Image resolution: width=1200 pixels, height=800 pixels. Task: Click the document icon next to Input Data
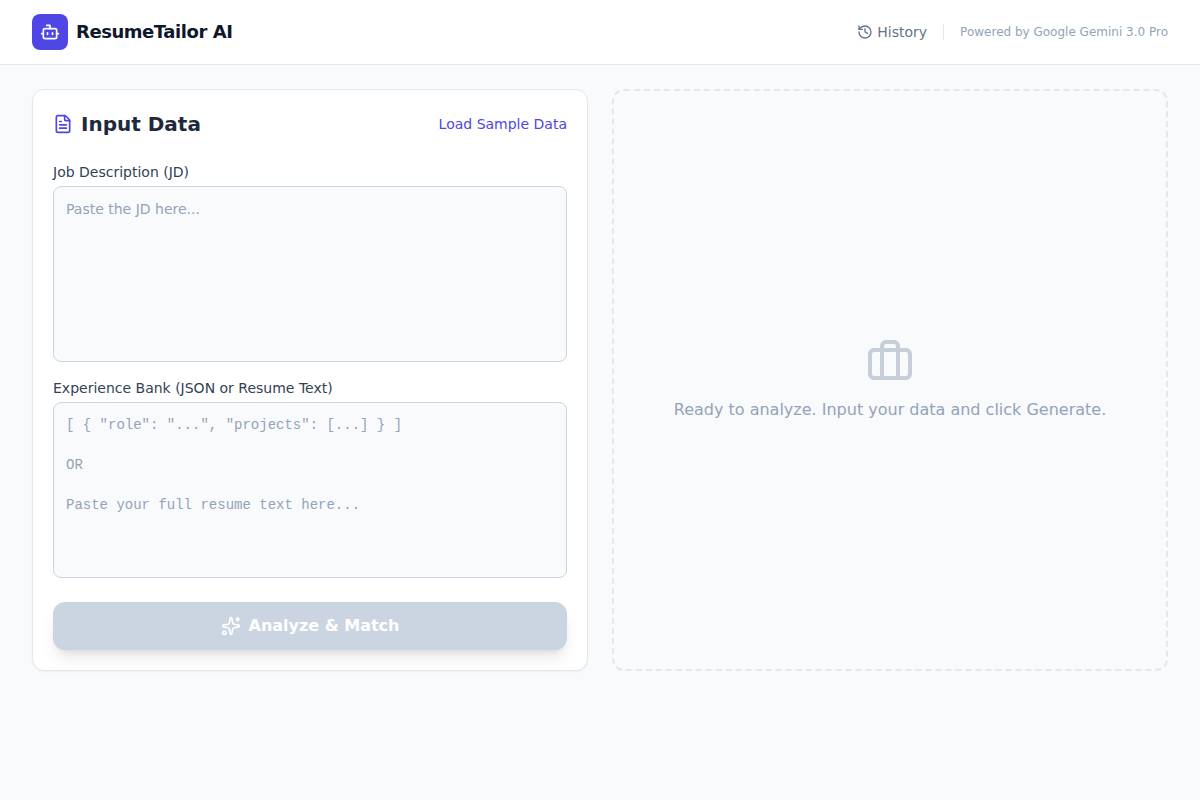pos(62,123)
